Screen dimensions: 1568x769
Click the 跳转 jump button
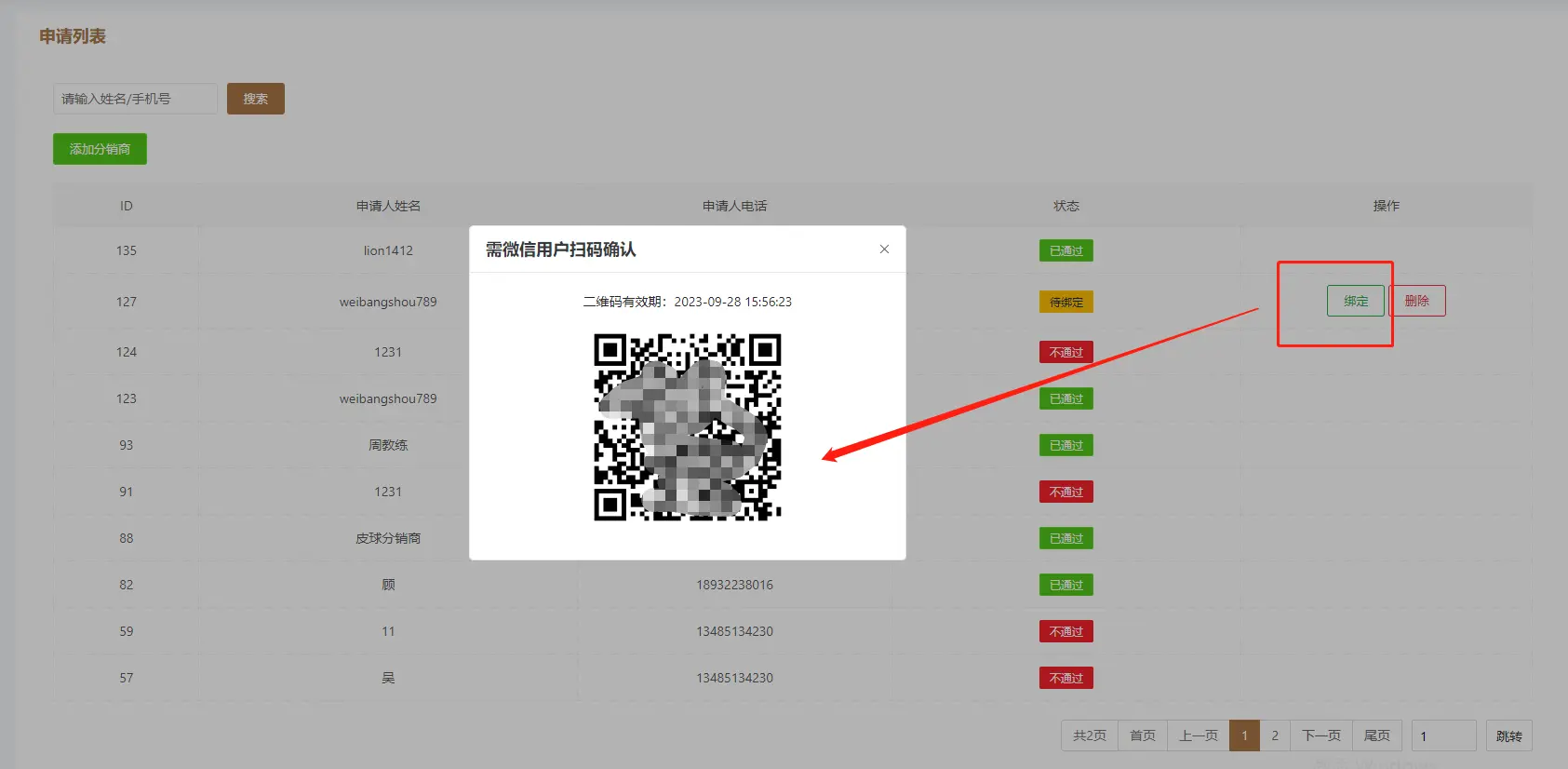pyautogui.click(x=1508, y=735)
